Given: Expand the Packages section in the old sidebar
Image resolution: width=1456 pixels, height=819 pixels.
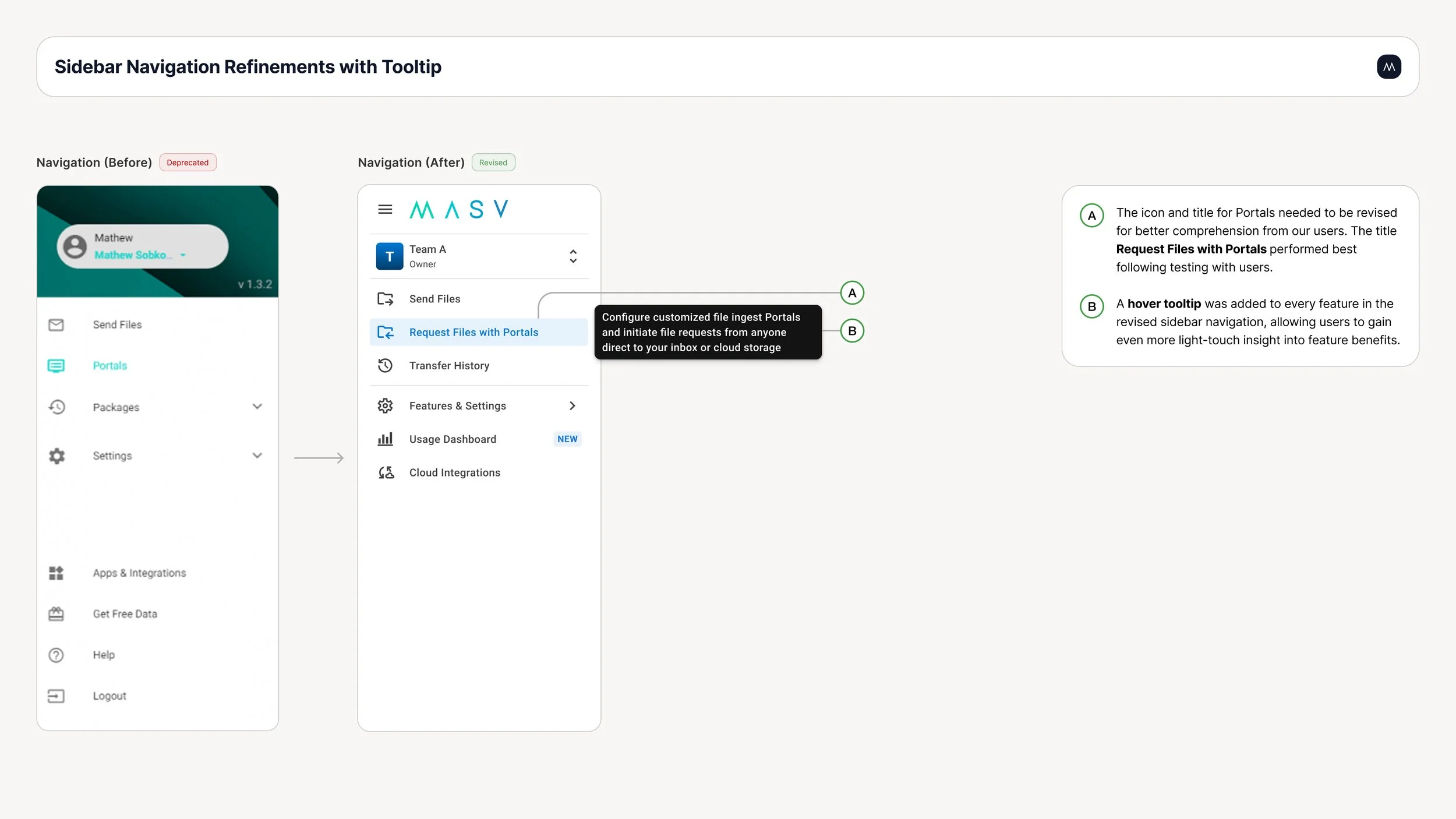Looking at the screenshot, I should pos(258,407).
